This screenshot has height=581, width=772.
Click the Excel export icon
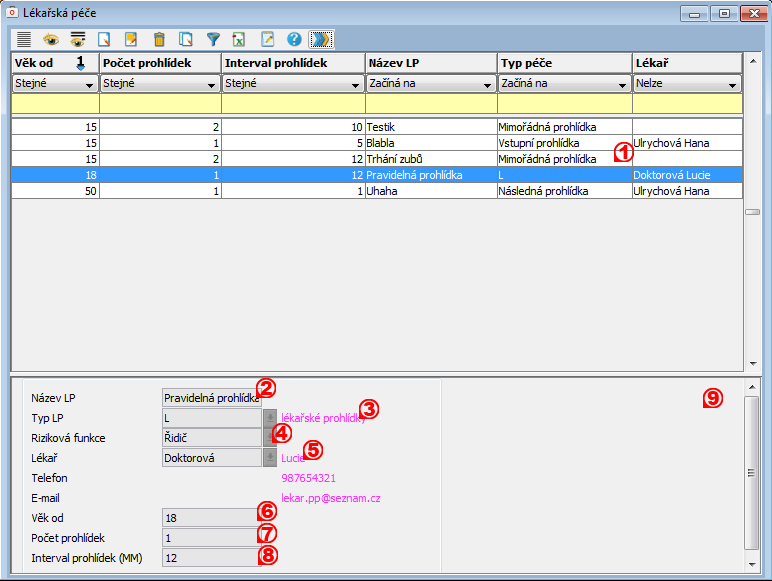pyautogui.click(x=240, y=40)
